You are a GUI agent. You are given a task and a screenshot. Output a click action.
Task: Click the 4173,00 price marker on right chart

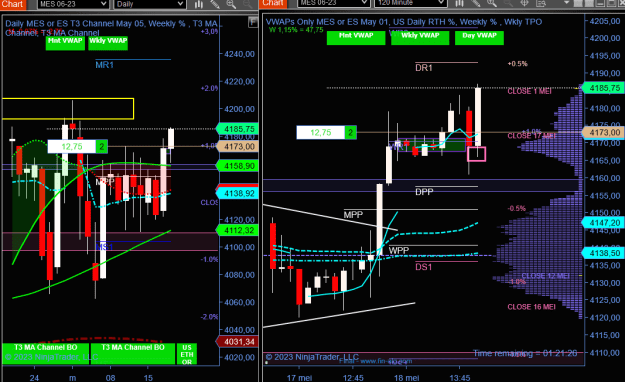(603, 132)
